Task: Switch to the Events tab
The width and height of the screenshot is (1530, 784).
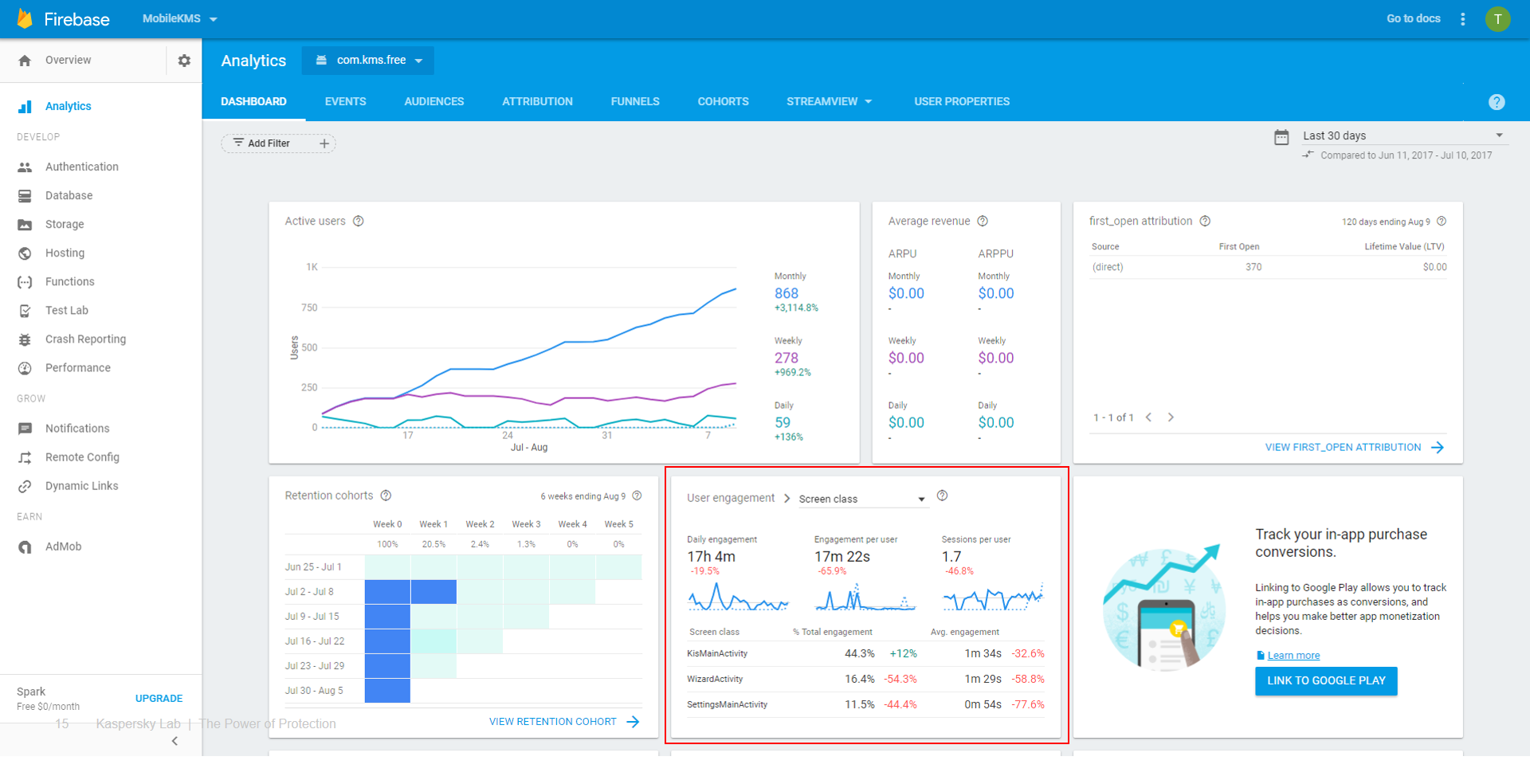Action: coord(346,101)
